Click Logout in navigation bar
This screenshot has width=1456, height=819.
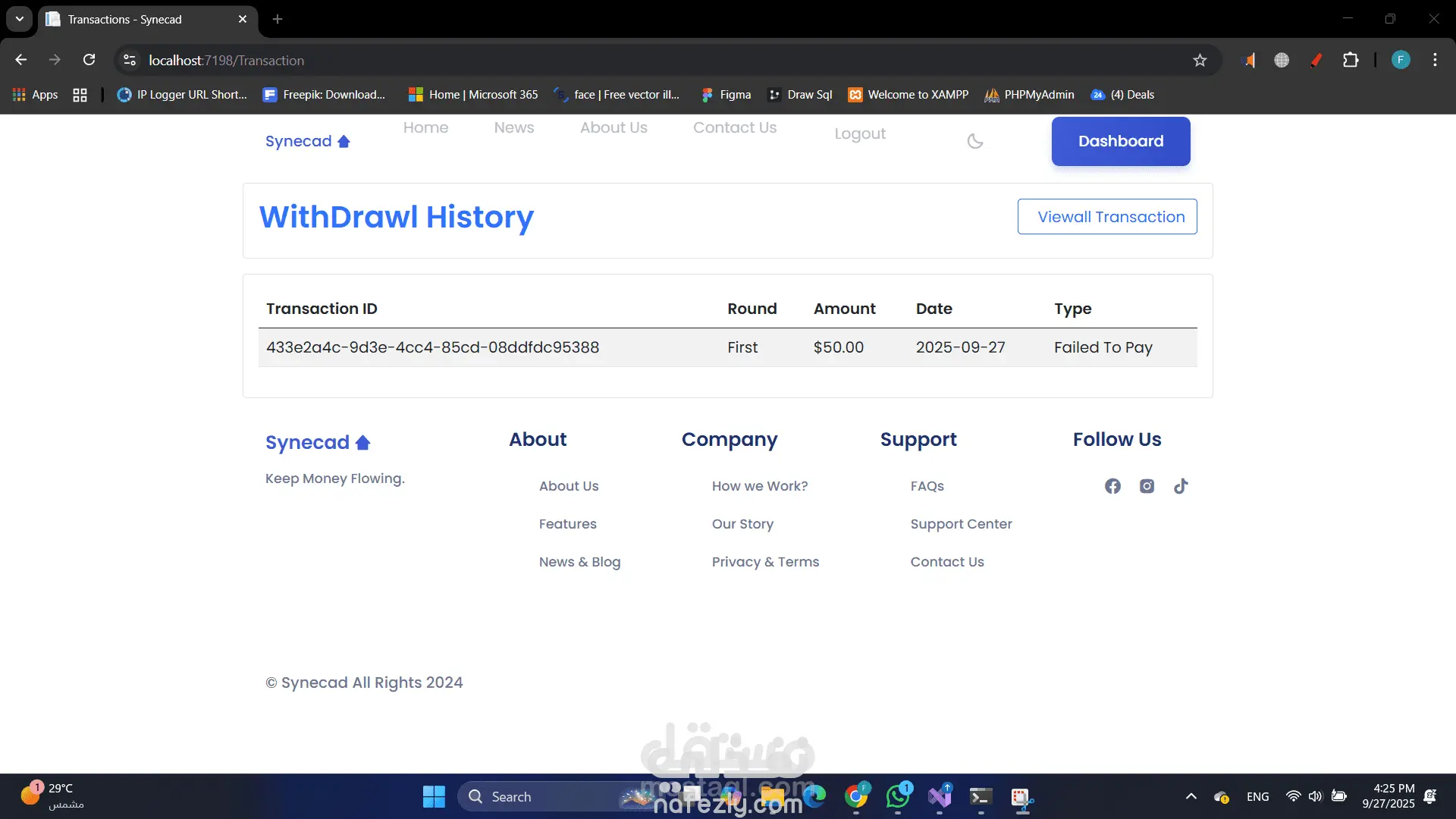[x=860, y=133]
